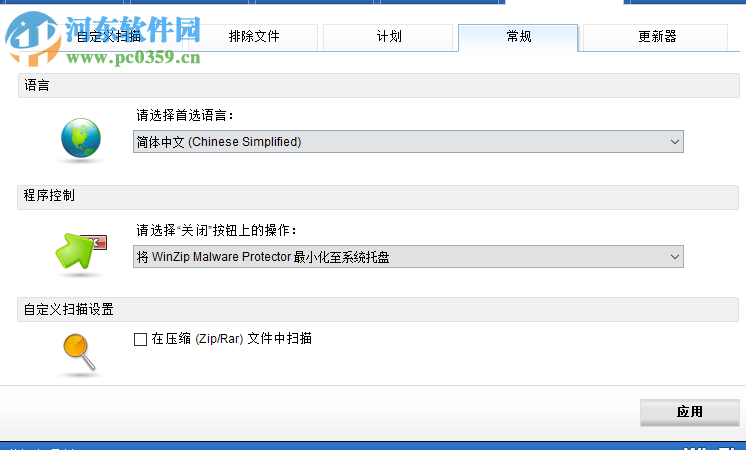Go to the 计划 tab
This screenshot has width=746, height=450.
tap(388, 37)
